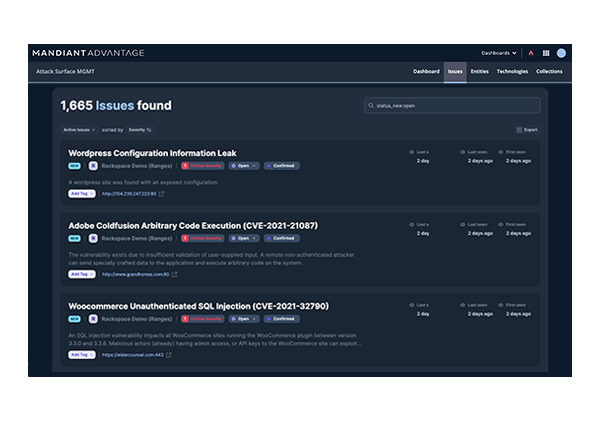
Task: Click the Export icon
Action: (519, 130)
